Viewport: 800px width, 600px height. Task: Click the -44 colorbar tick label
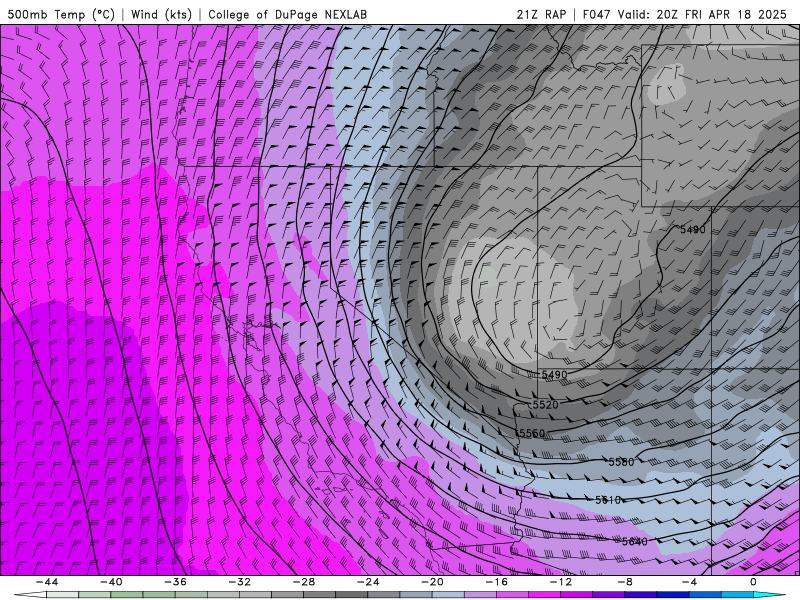point(47,582)
